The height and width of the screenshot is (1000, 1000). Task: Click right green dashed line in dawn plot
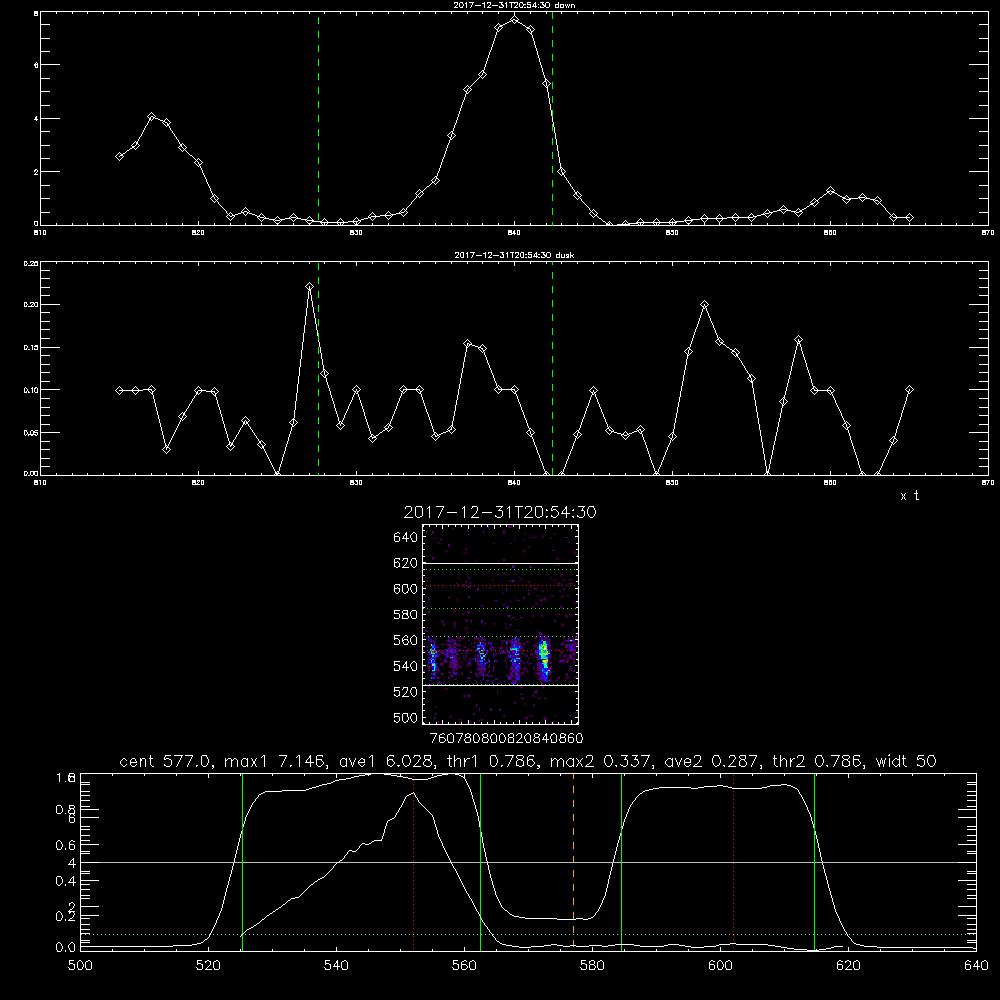pos(552,118)
